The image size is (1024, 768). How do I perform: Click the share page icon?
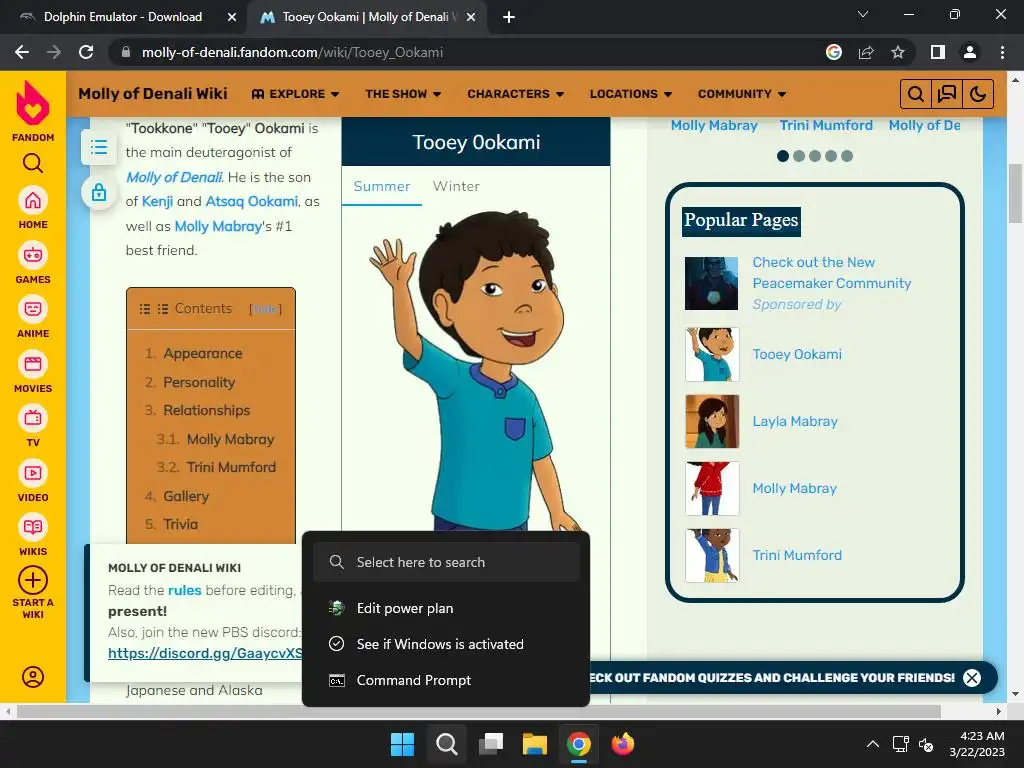pyautogui.click(x=866, y=52)
